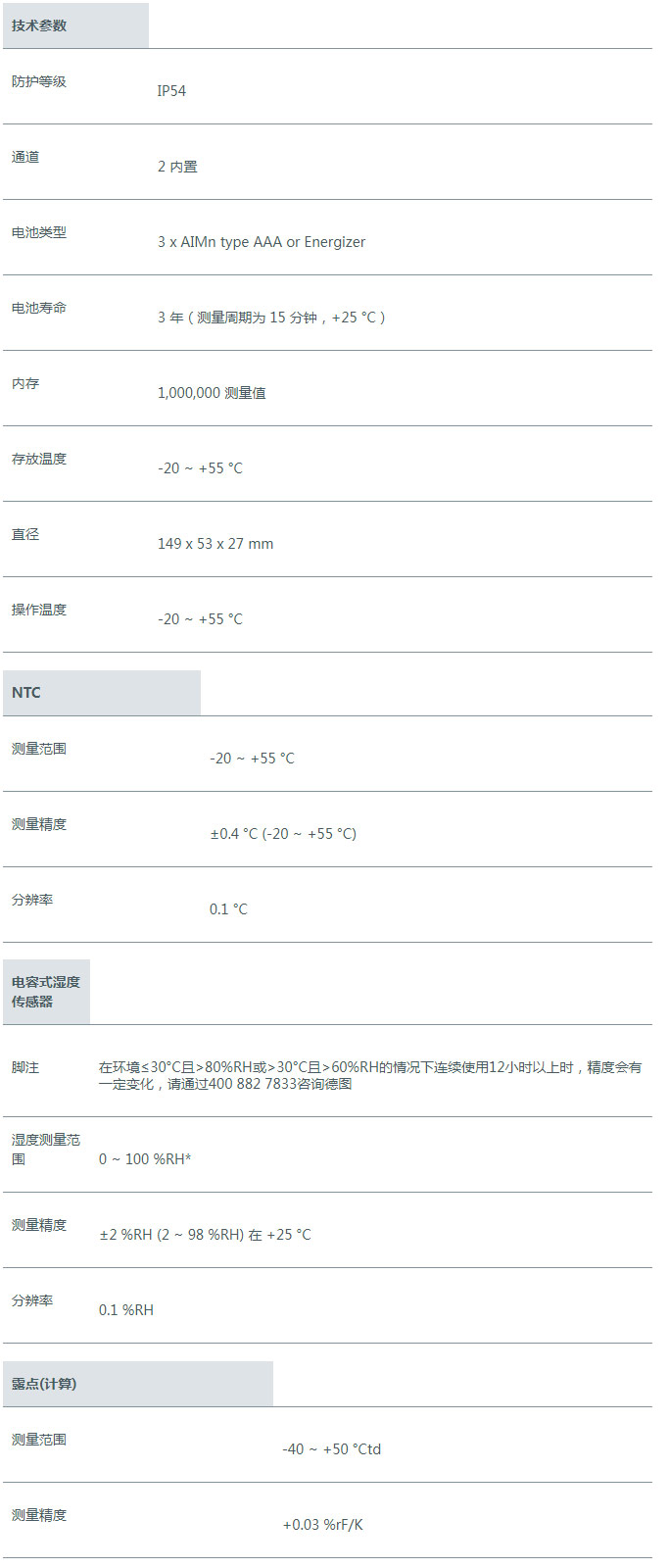Click the 电池寿命 row label
This screenshot has height=1568, width=668.
39,308
